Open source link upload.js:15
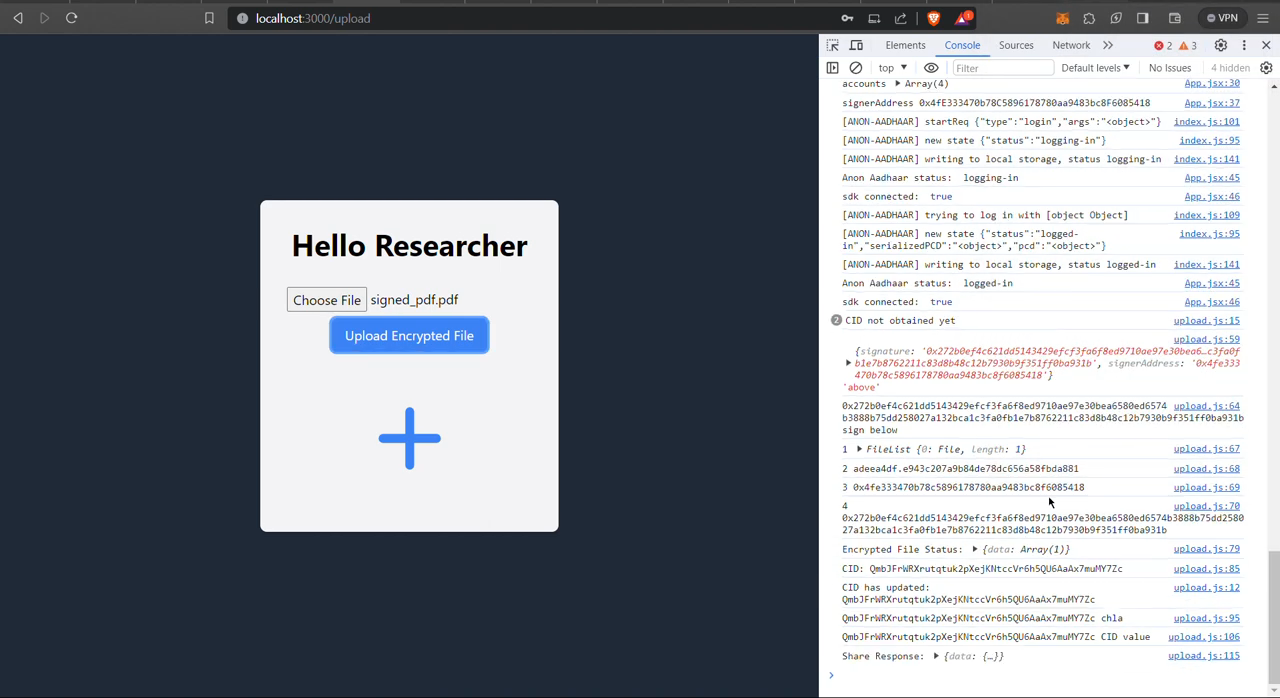 coord(1206,321)
